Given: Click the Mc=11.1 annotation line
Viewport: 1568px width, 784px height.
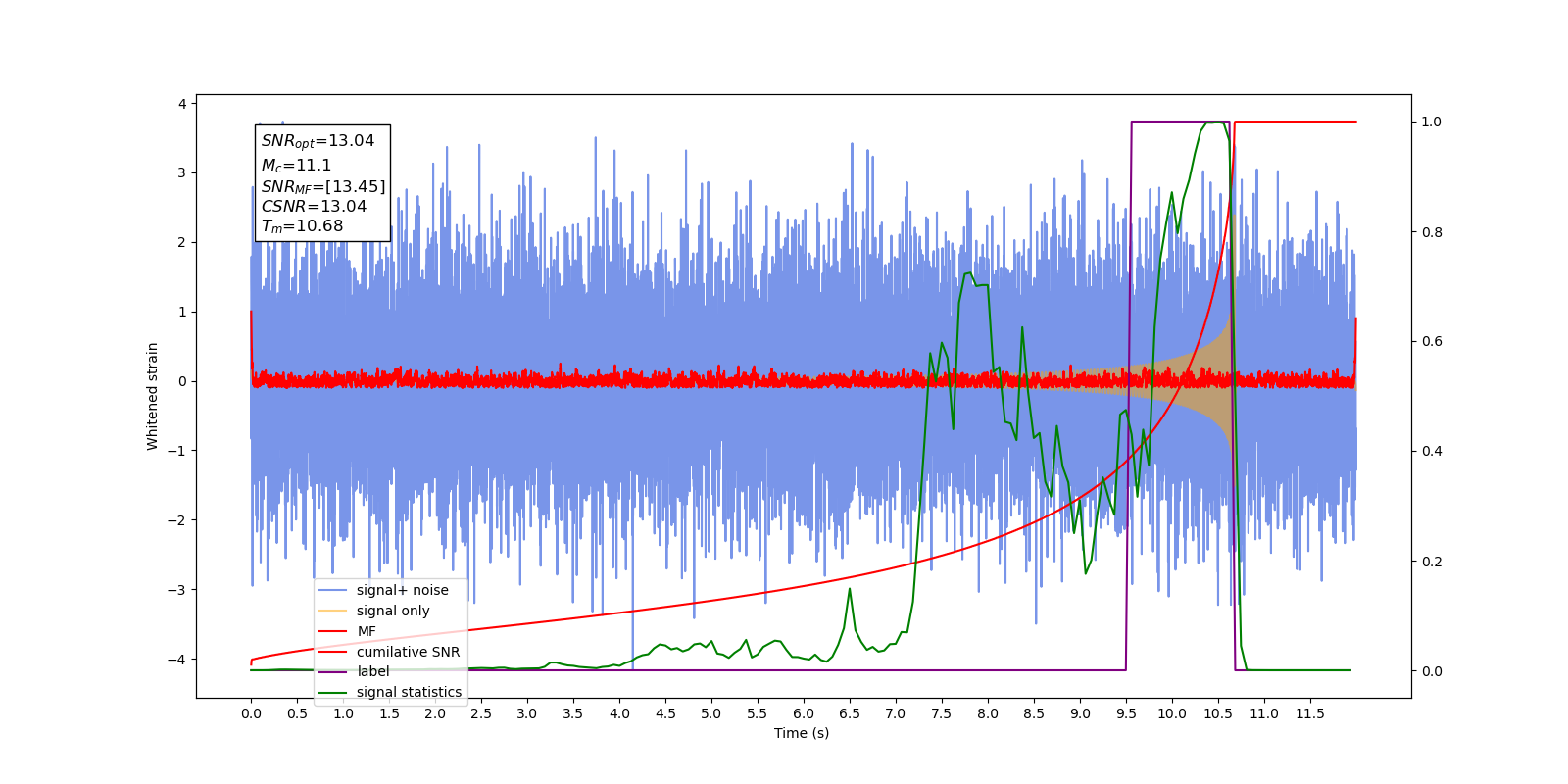Looking at the screenshot, I should tap(296, 166).
